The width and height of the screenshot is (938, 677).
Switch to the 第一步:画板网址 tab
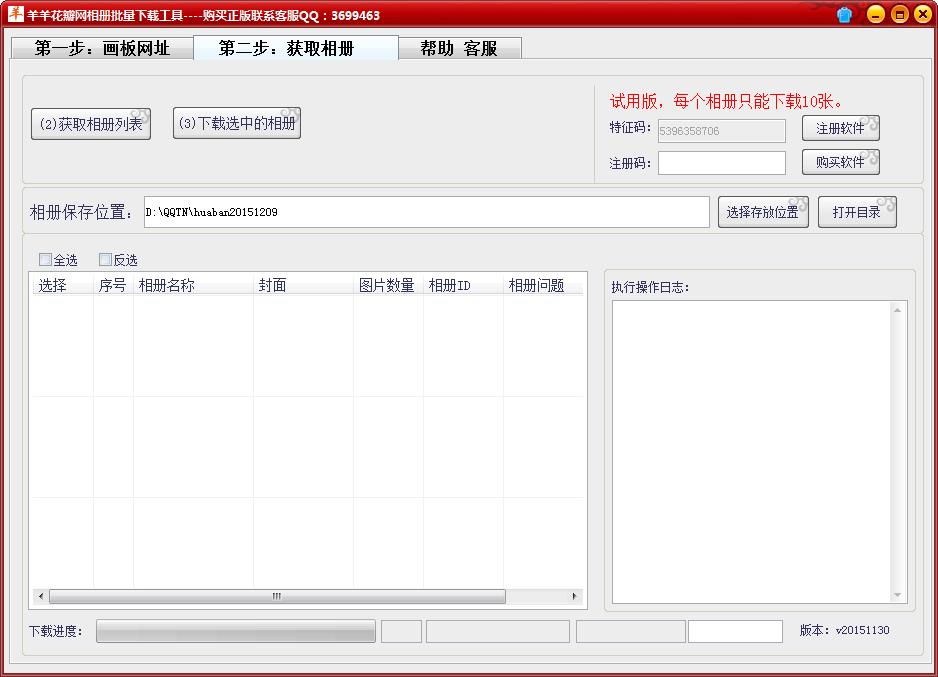102,48
